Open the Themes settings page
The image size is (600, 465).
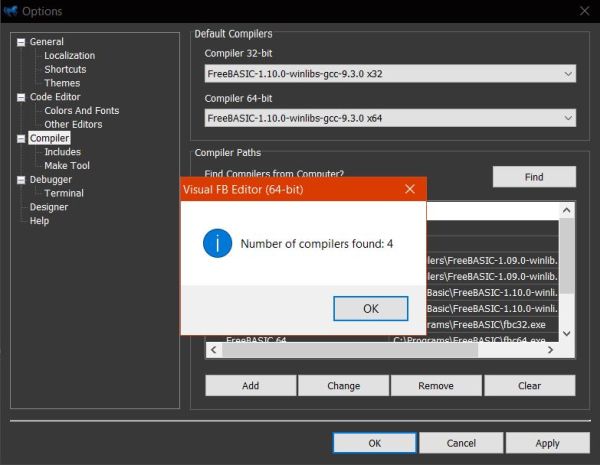coord(62,83)
